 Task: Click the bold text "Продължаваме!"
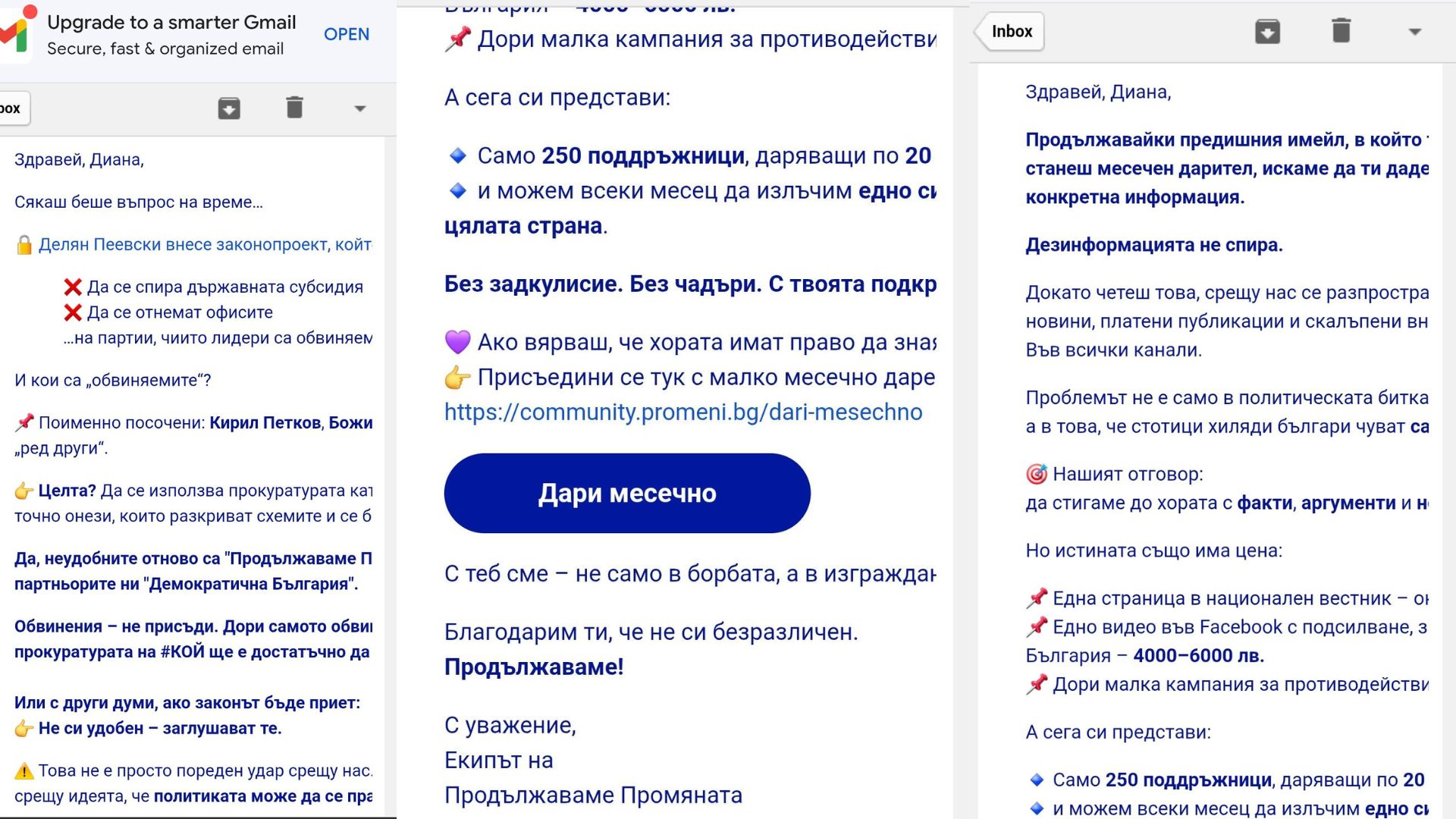tap(534, 667)
